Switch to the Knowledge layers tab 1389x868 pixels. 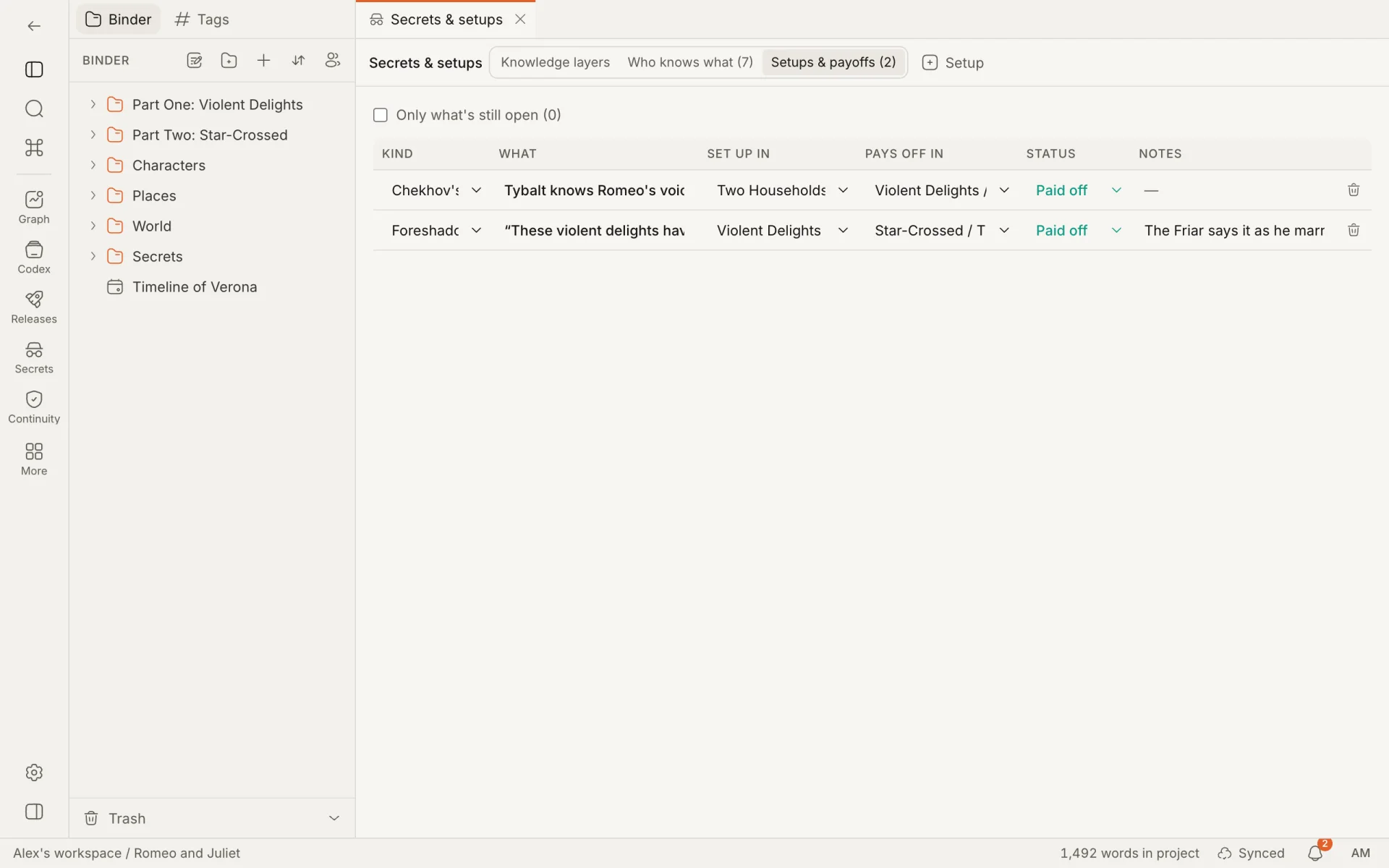555,62
